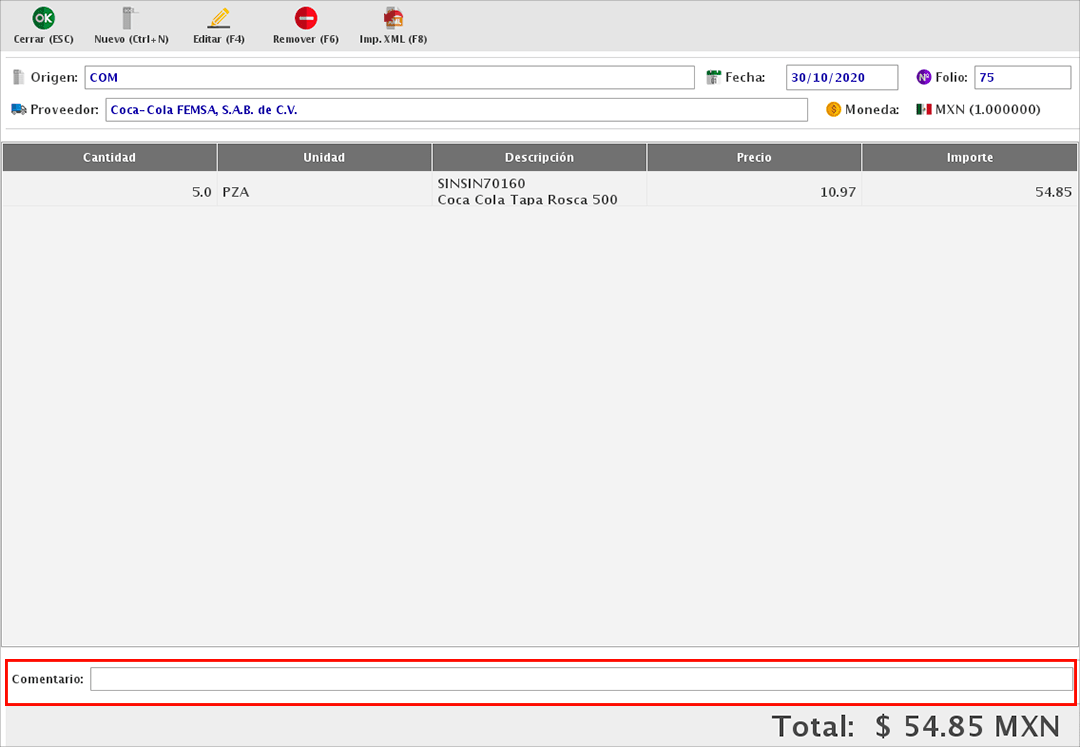Click the Importe column header
This screenshot has width=1080, height=747.
click(969, 157)
